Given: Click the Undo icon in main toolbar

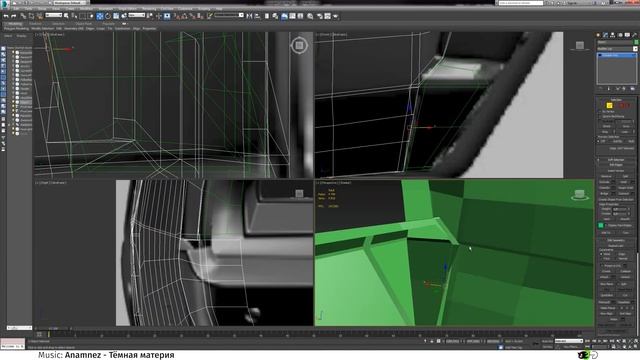Looking at the screenshot, I should coord(6,16).
